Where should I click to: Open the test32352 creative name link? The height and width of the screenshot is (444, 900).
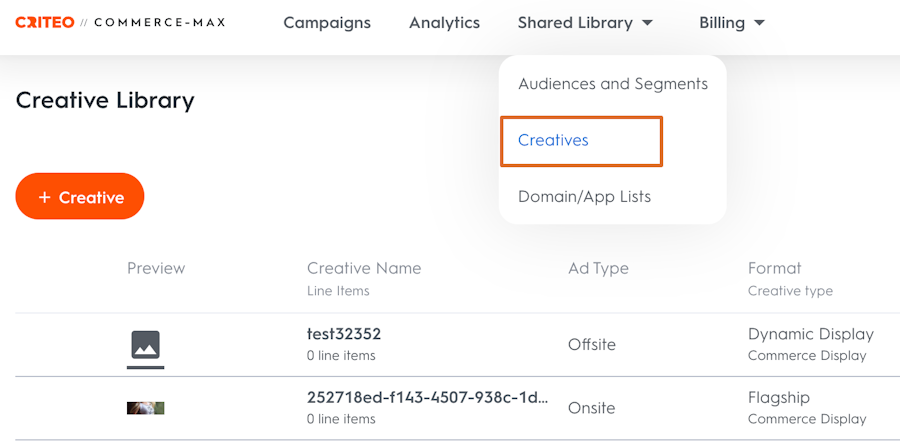(x=344, y=334)
